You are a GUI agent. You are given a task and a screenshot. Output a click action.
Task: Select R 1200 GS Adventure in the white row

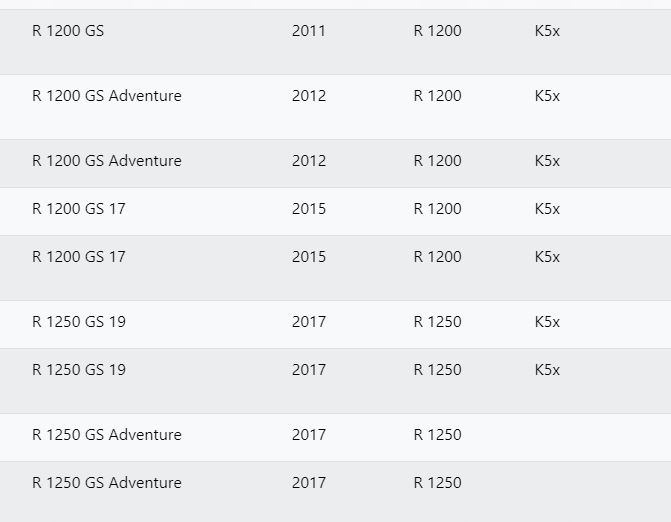click(107, 96)
